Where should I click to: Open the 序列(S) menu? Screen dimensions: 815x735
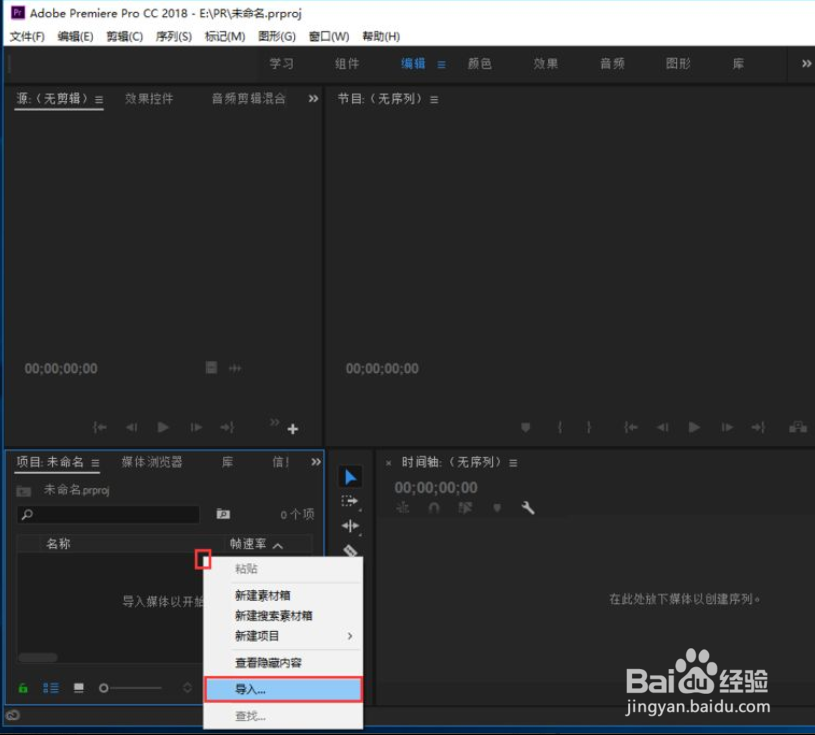click(174, 36)
